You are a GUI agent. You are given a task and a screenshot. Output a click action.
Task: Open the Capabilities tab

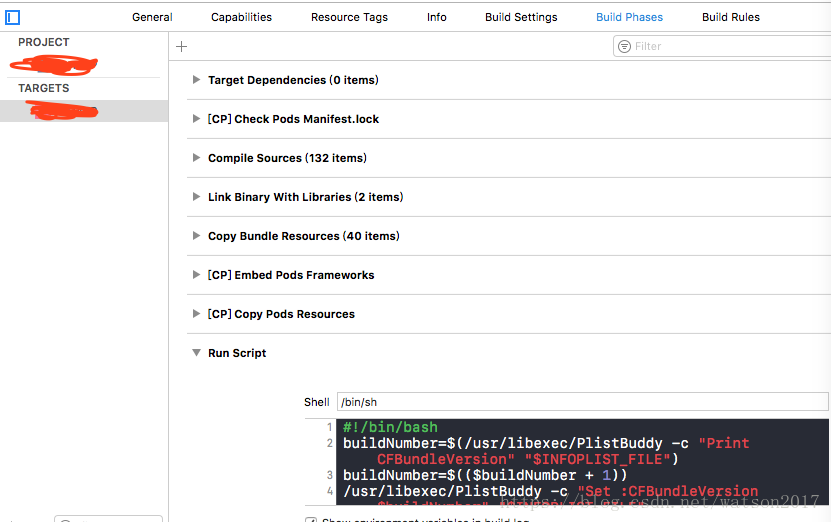pyautogui.click(x=241, y=17)
